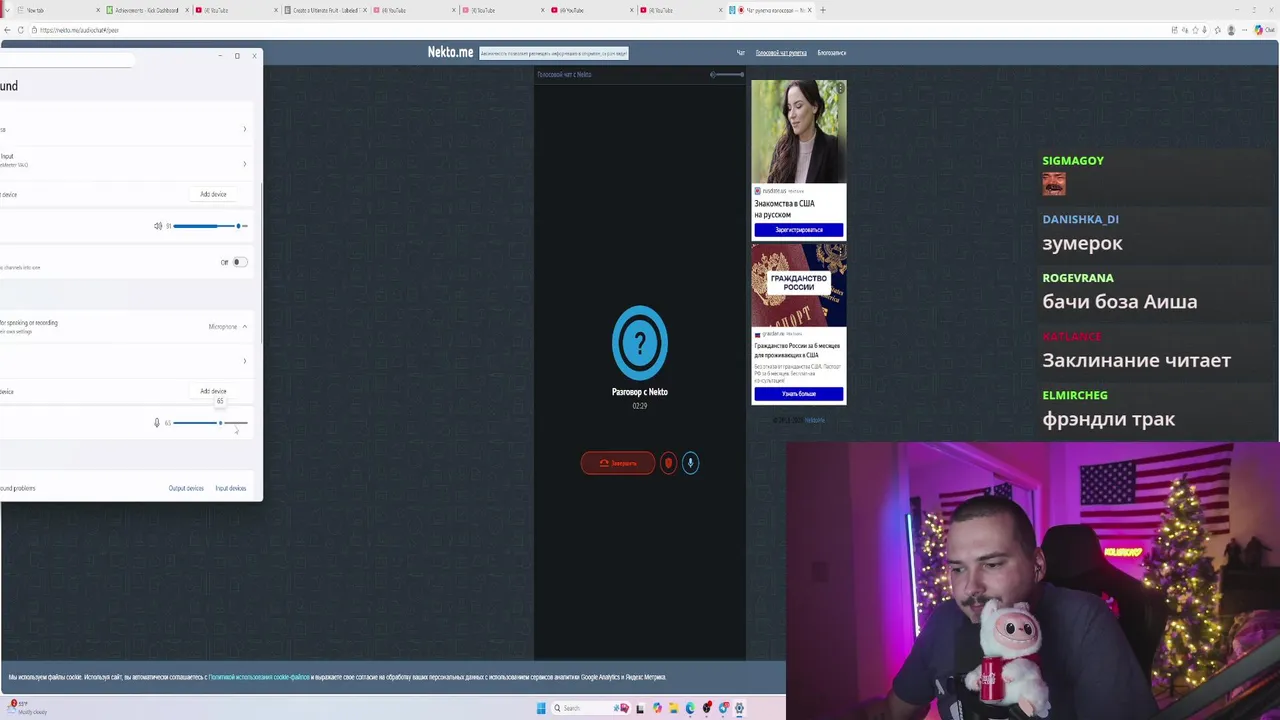This screenshot has height=720, width=1280.
Task: Click the red shield report button
Action: [x=669, y=463]
